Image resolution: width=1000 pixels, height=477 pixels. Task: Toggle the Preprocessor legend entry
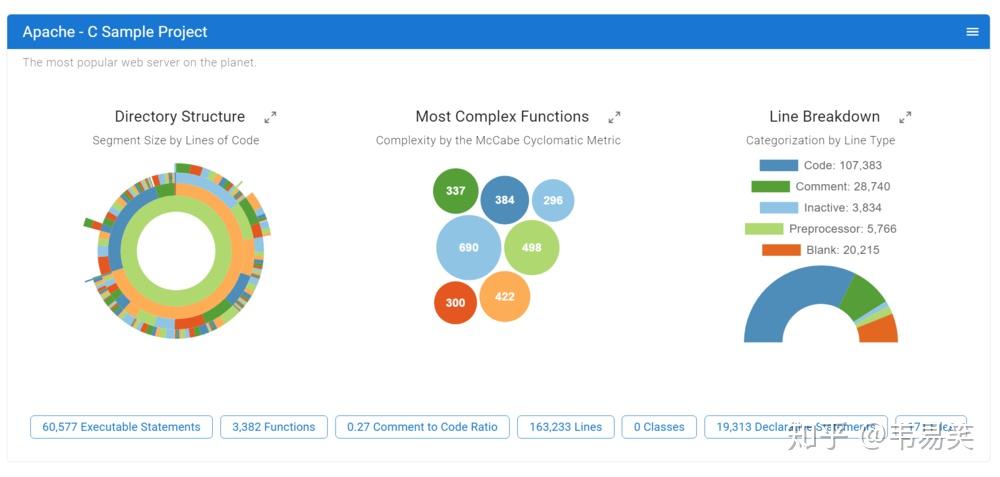pyautogui.click(x=840, y=229)
